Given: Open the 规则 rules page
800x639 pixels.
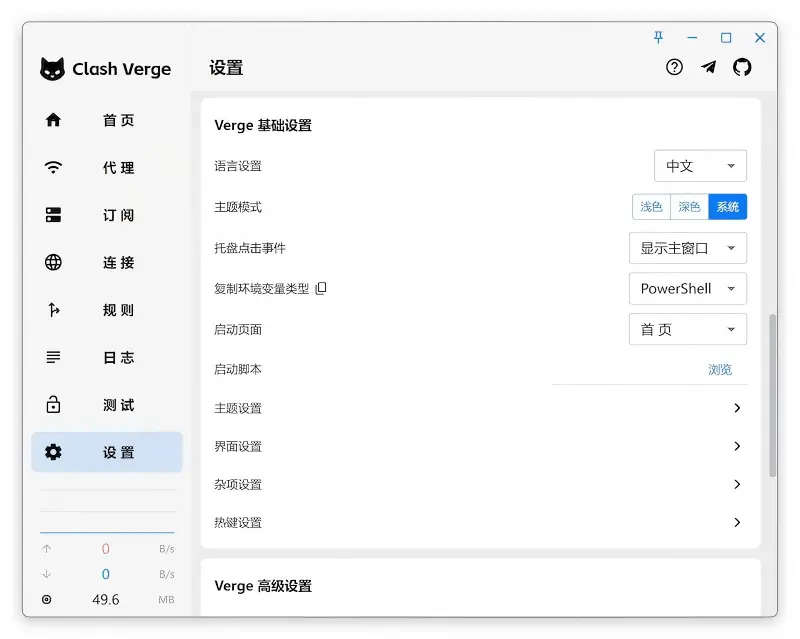Looking at the screenshot, I should (x=107, y=310).
